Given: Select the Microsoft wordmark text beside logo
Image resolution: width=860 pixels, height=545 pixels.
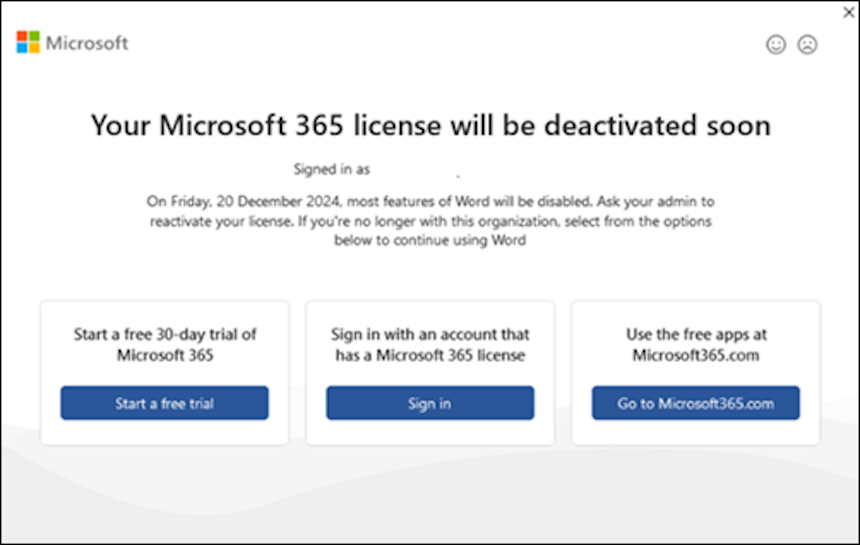Looking at the screenshot, I should click(87, 43).
